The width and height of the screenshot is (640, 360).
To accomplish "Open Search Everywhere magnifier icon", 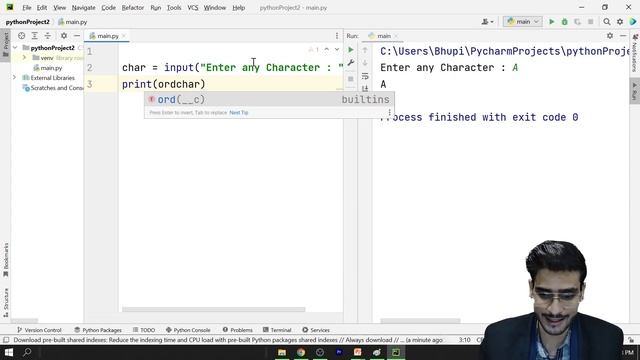I will coord(607,22).
